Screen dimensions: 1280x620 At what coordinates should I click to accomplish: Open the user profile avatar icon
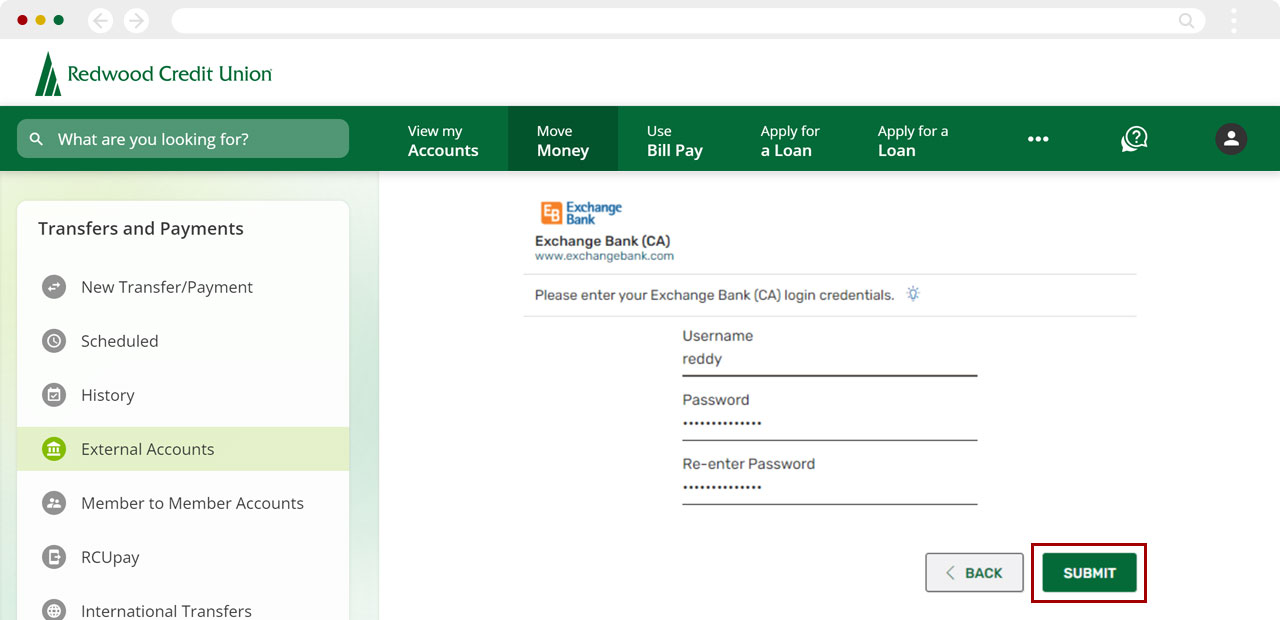coord(1231,139)
